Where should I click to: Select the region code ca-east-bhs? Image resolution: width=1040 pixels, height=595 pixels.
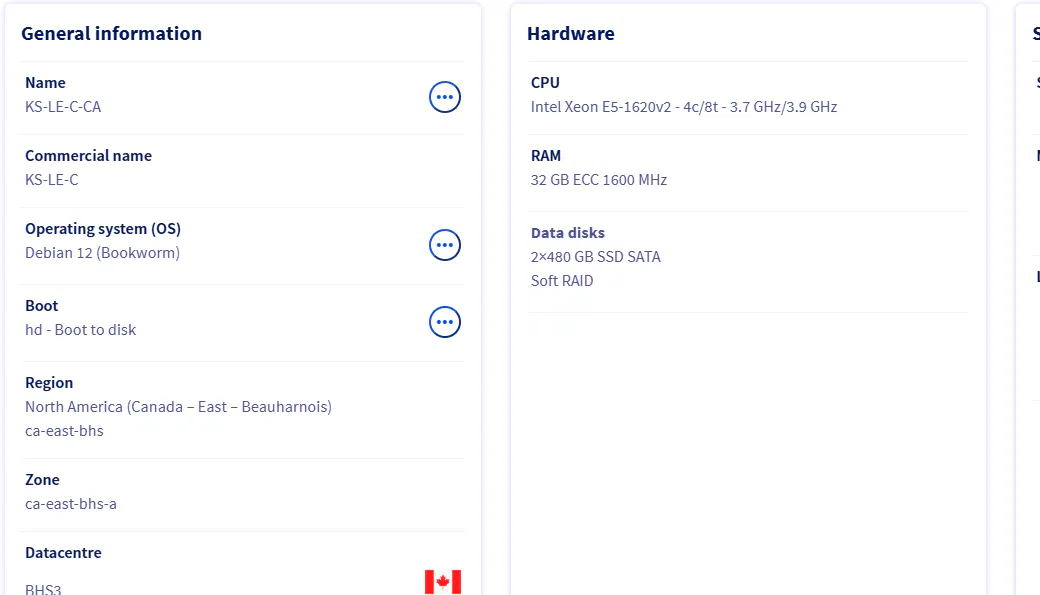(x=64, y=431)
